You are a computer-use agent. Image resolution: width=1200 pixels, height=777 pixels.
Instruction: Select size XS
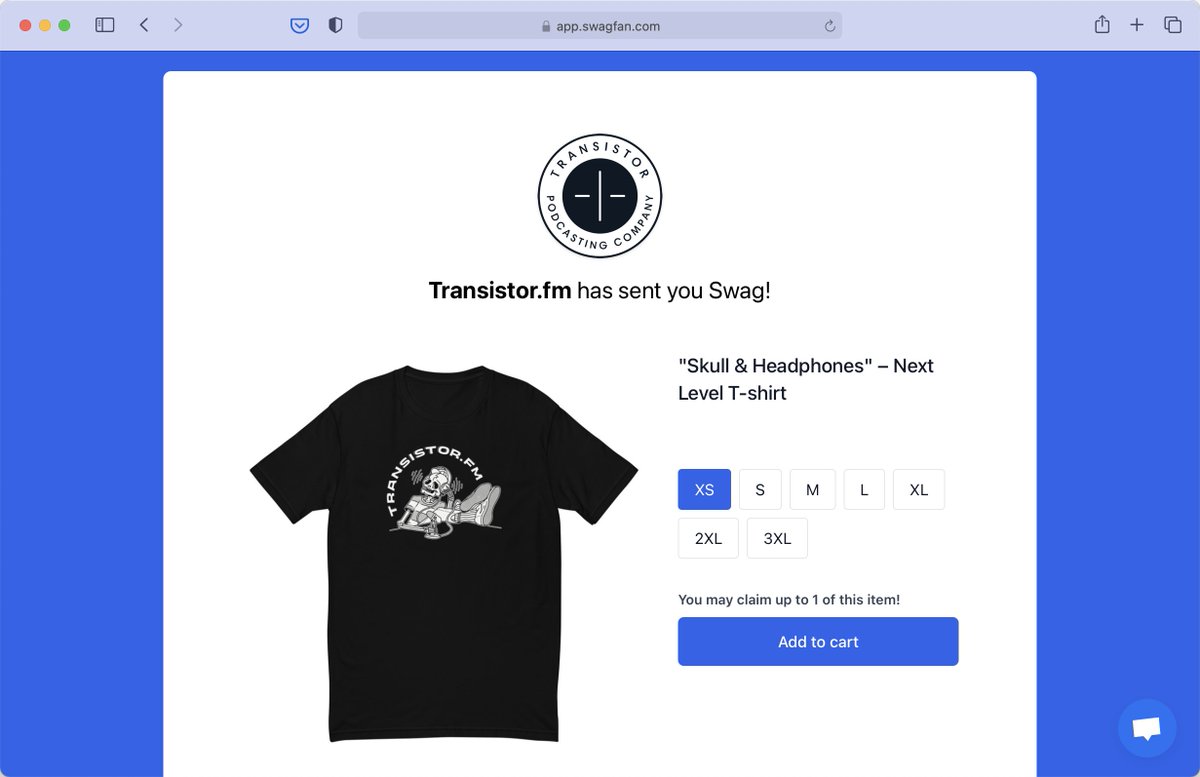coord(705,490)
